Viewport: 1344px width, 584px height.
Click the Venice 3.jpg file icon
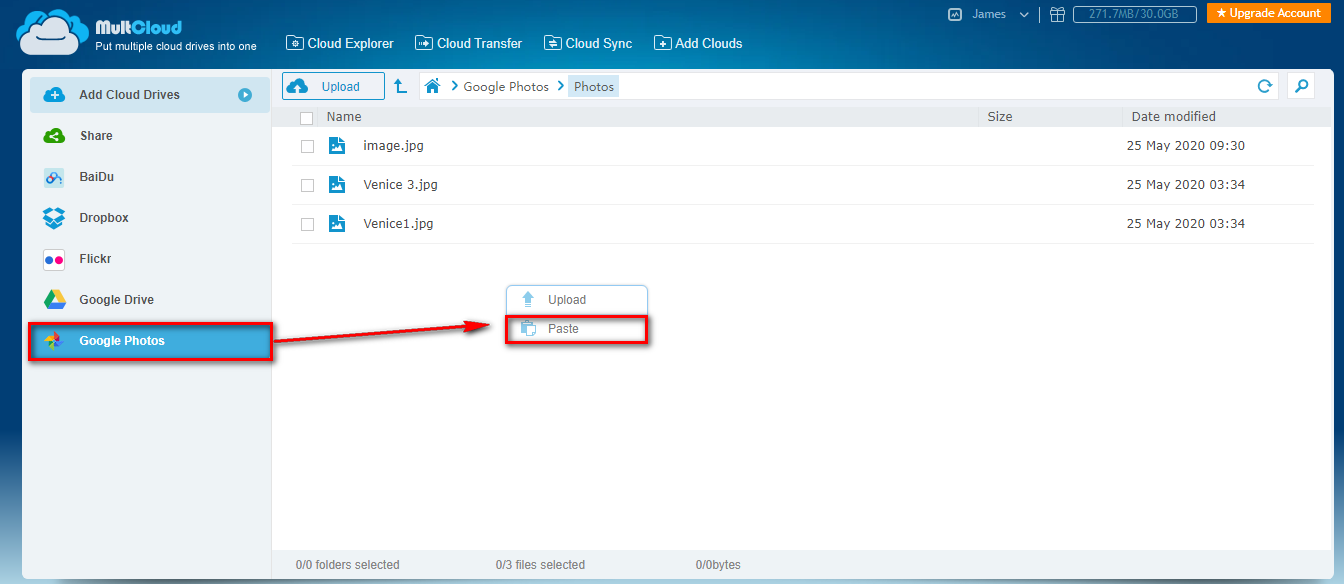click(337, 185)
